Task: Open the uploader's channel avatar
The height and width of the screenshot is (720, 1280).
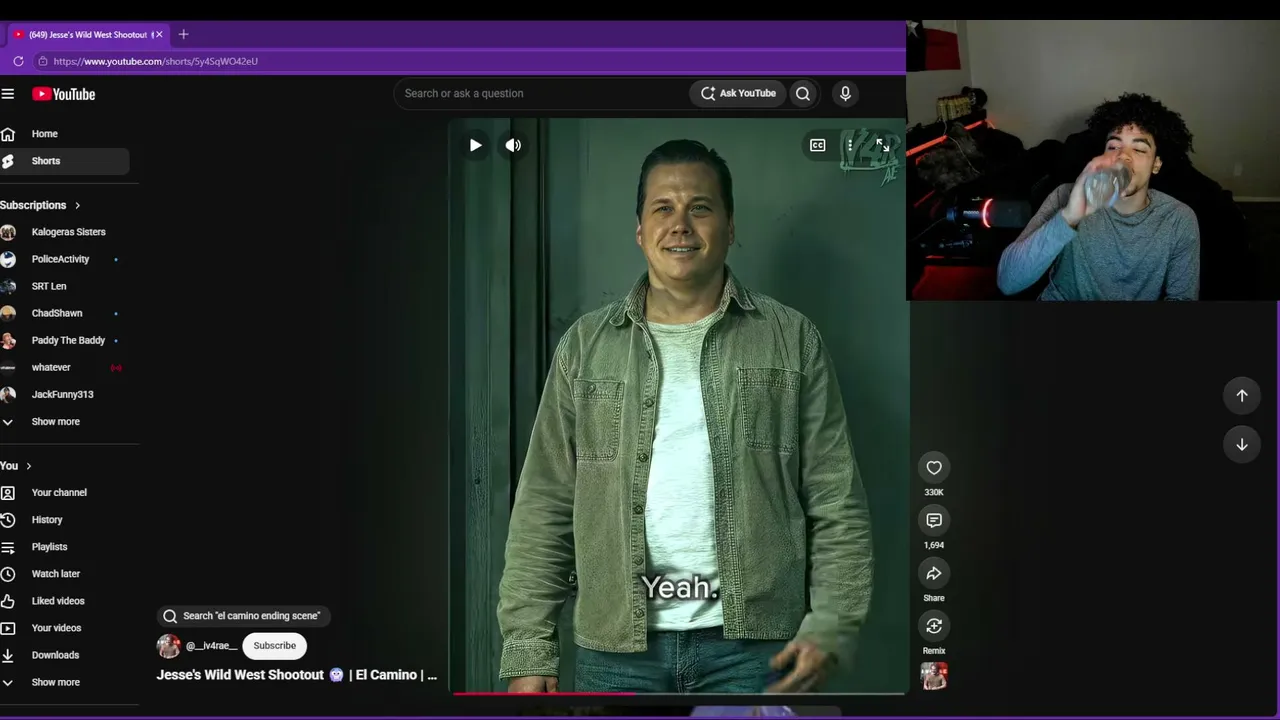Action: click(x=169, y=646)
